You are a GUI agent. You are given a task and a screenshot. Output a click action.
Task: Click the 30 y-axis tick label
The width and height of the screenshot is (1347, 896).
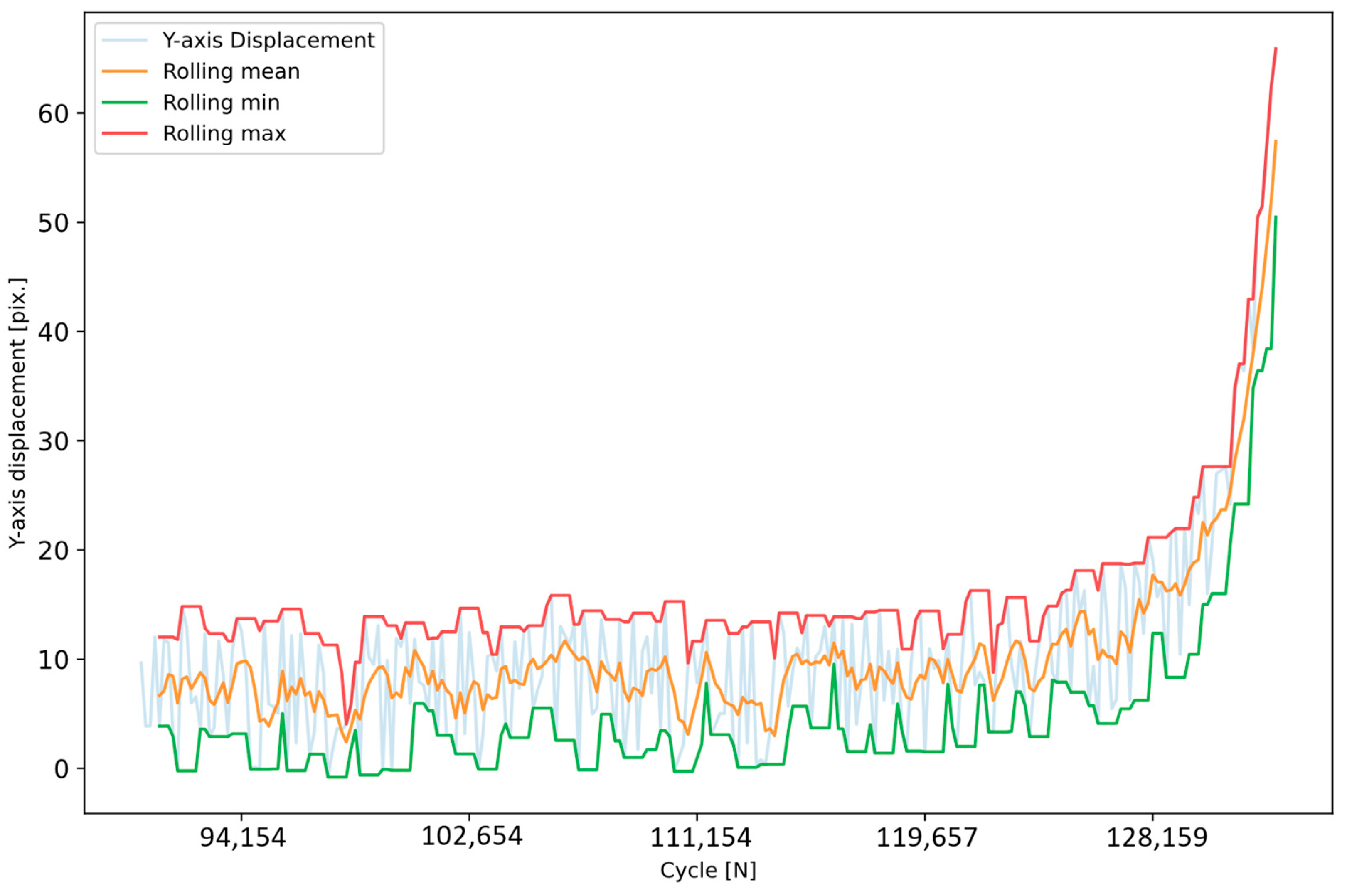point(53,442)
